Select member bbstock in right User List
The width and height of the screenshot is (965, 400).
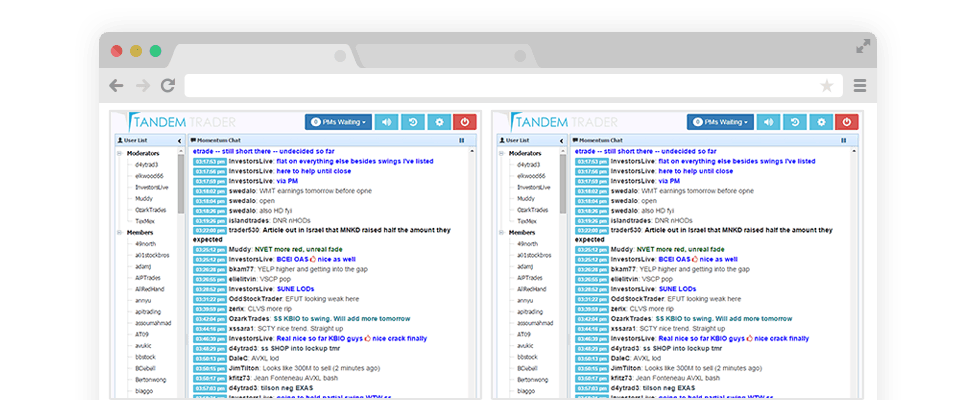(528, 357)
